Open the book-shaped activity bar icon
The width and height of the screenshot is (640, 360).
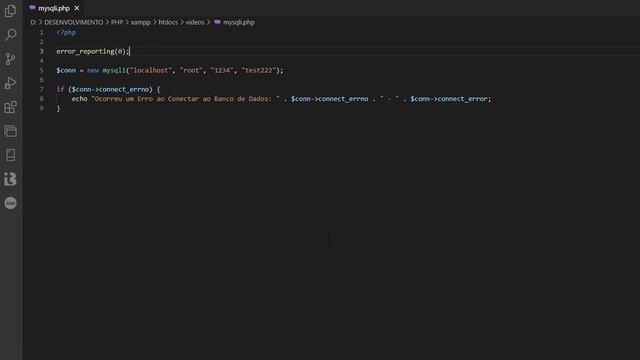pyautogui.click(x=11, y=155)
